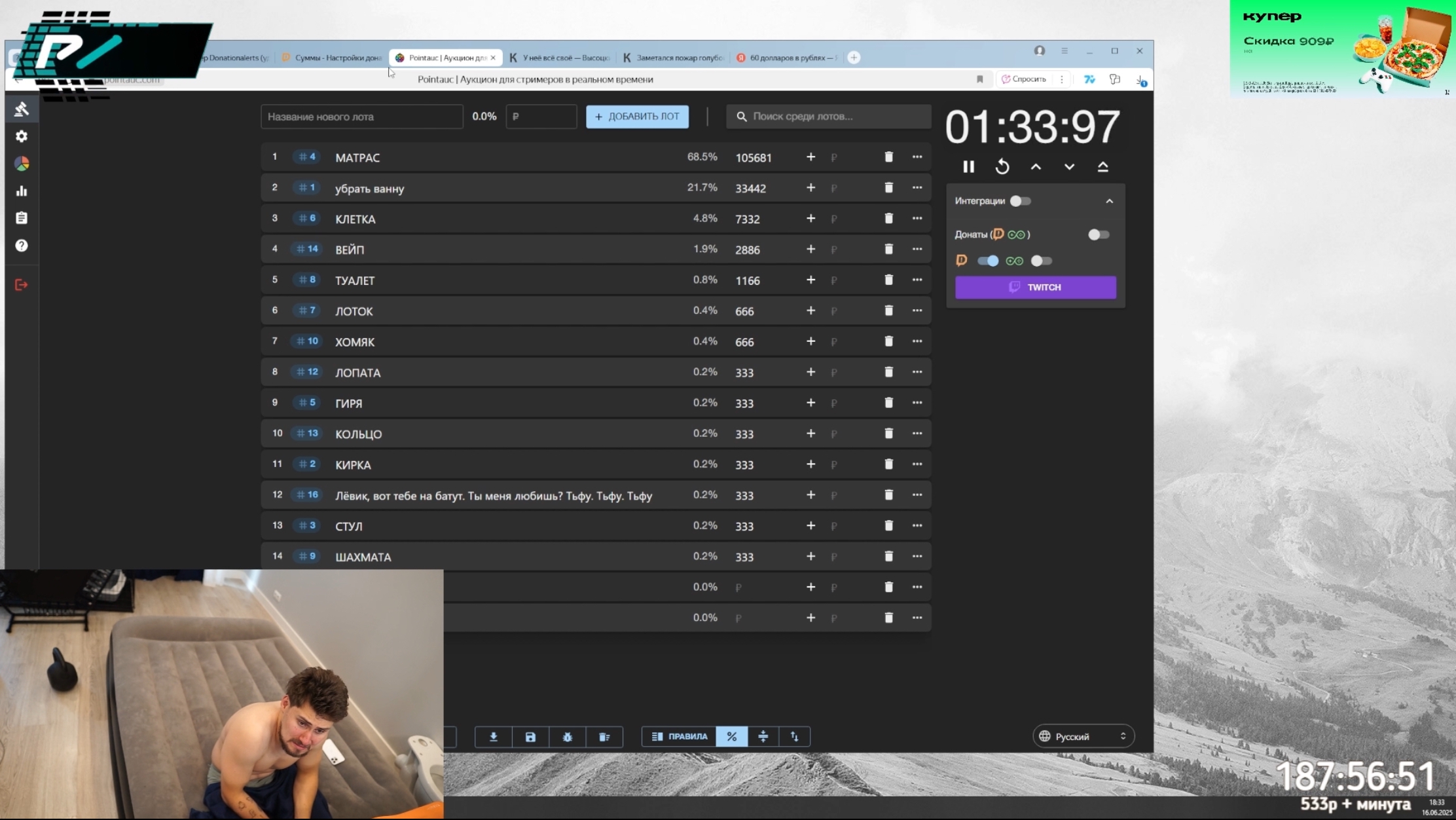1456x820 pixels.
Task: Open more options for СТУЛ lot
Action: coord(917,526)
